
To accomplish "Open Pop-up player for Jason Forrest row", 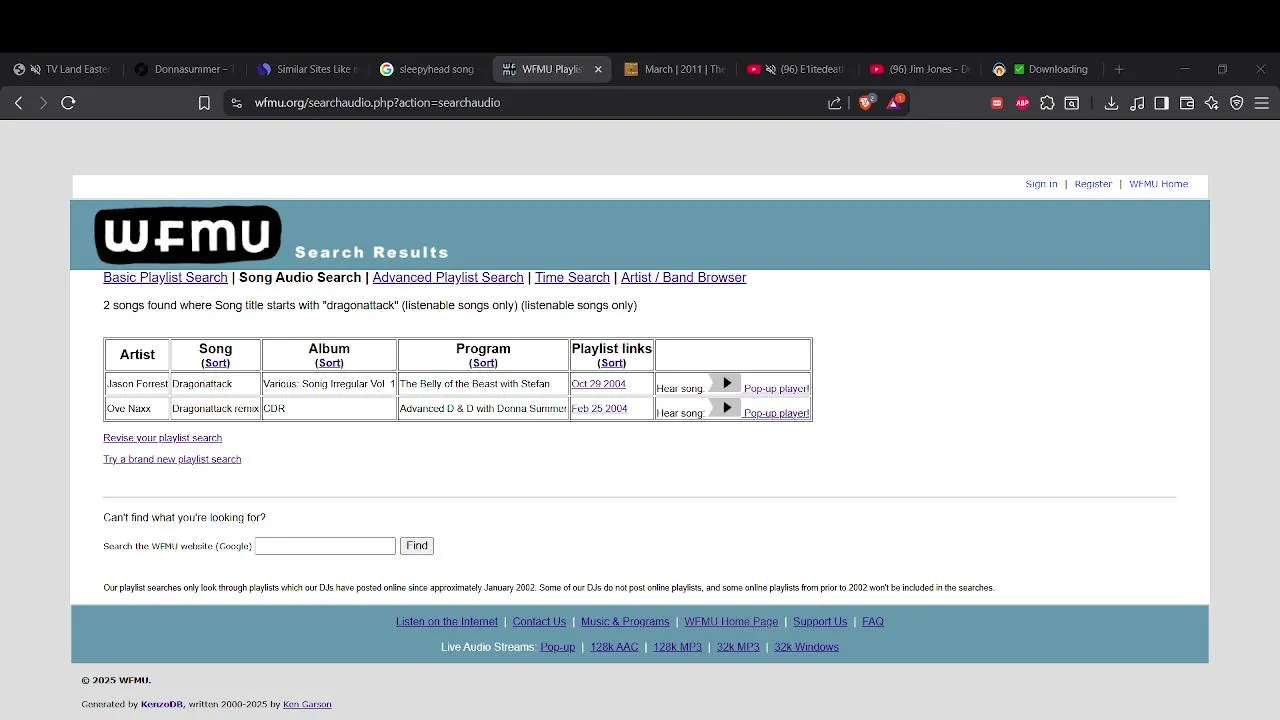I will 776,389.
